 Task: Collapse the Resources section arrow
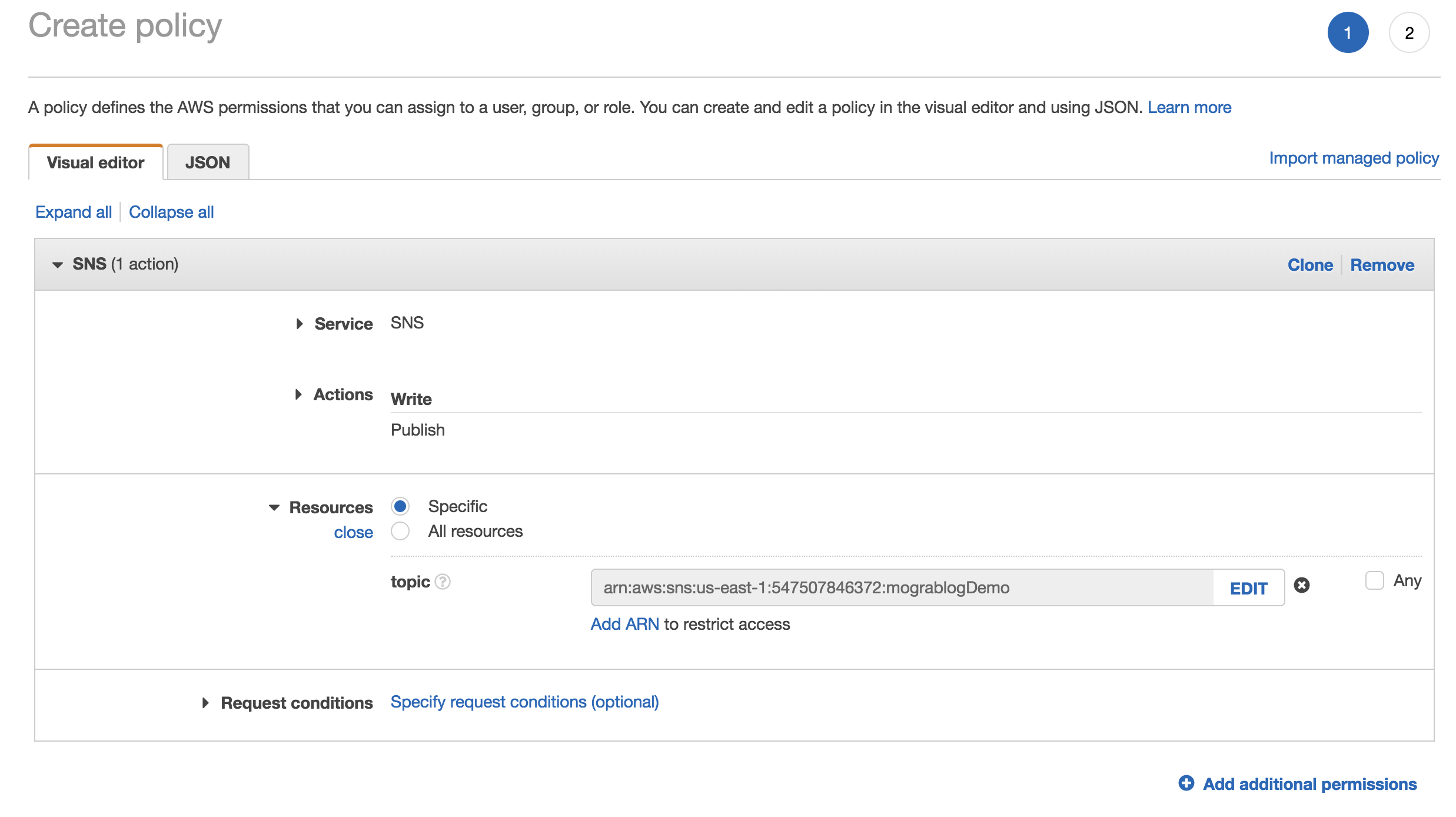point(274,507)
